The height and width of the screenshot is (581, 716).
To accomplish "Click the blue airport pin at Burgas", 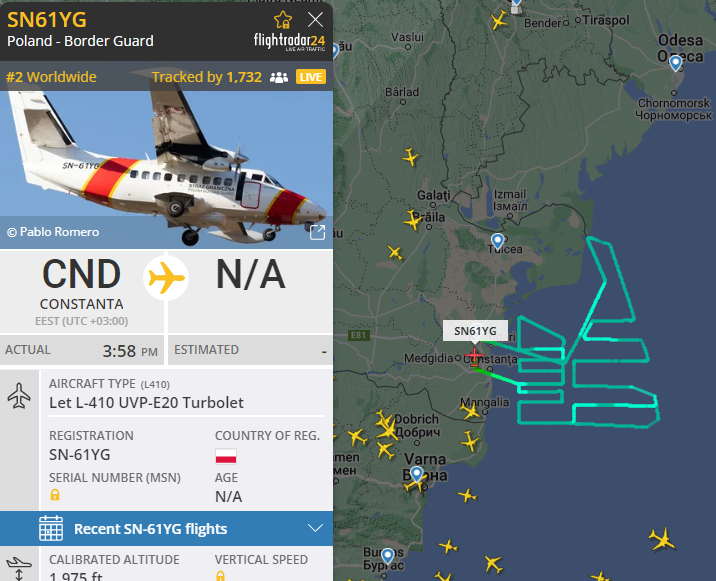I will coord(388,556).
